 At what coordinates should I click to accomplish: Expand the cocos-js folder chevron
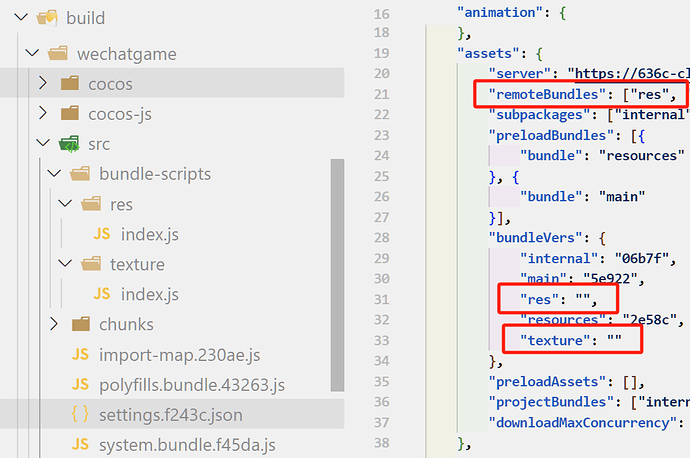[42, 114]
